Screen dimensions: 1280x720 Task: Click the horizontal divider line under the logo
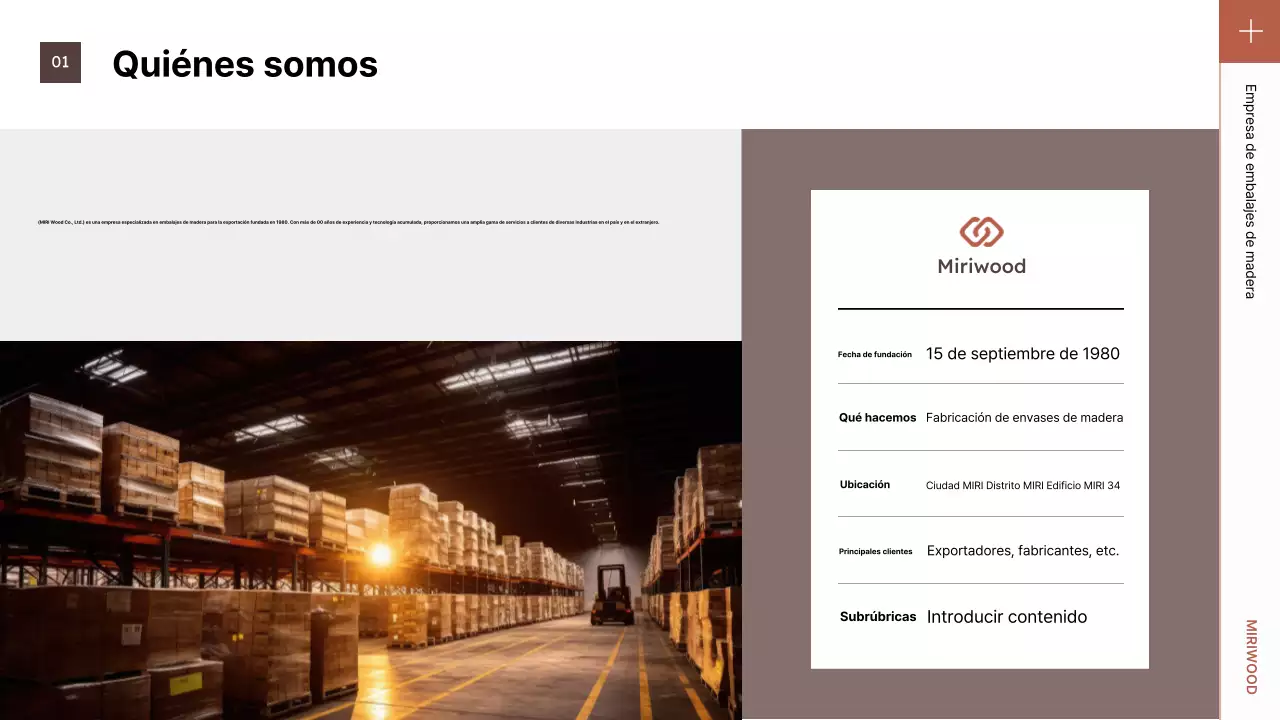[x=981, y=309]
